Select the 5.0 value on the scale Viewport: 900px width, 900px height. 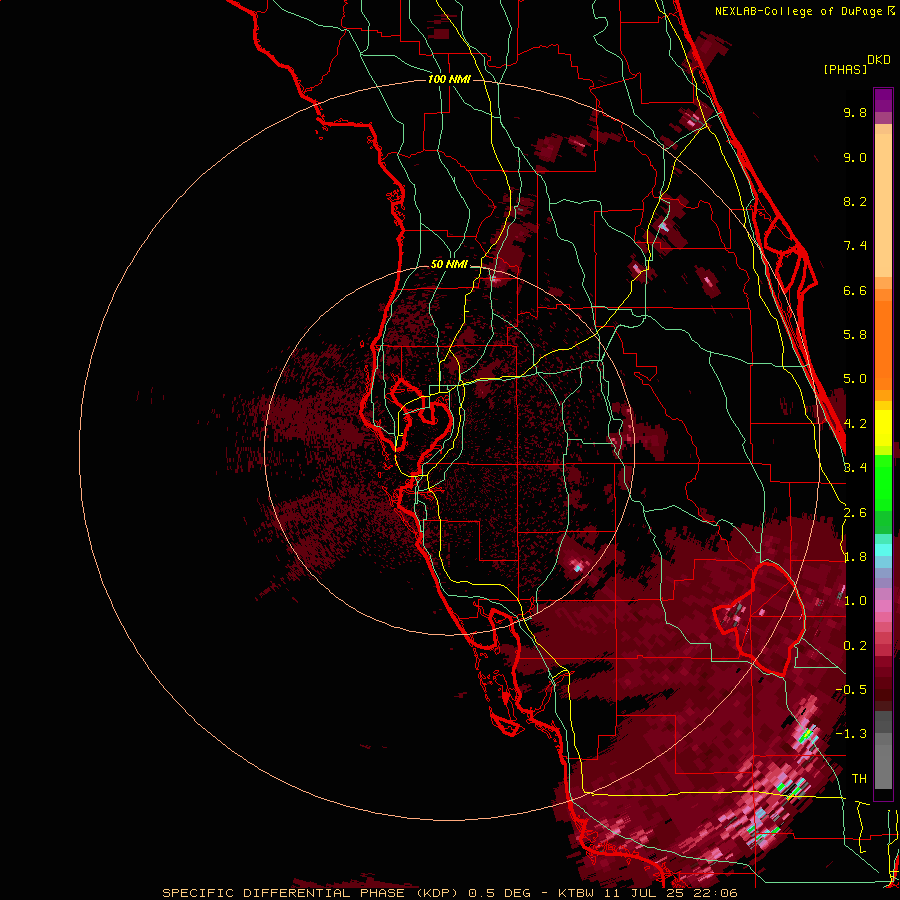coord(855,379)
